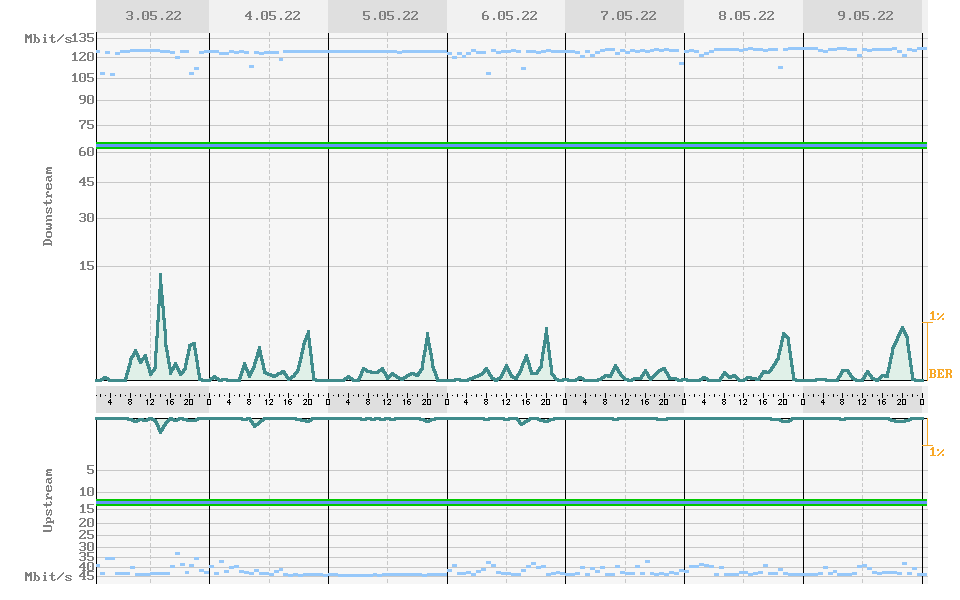Click the vertical Downstream axis label
960x600 pixels.
click(x=48, y=206)
